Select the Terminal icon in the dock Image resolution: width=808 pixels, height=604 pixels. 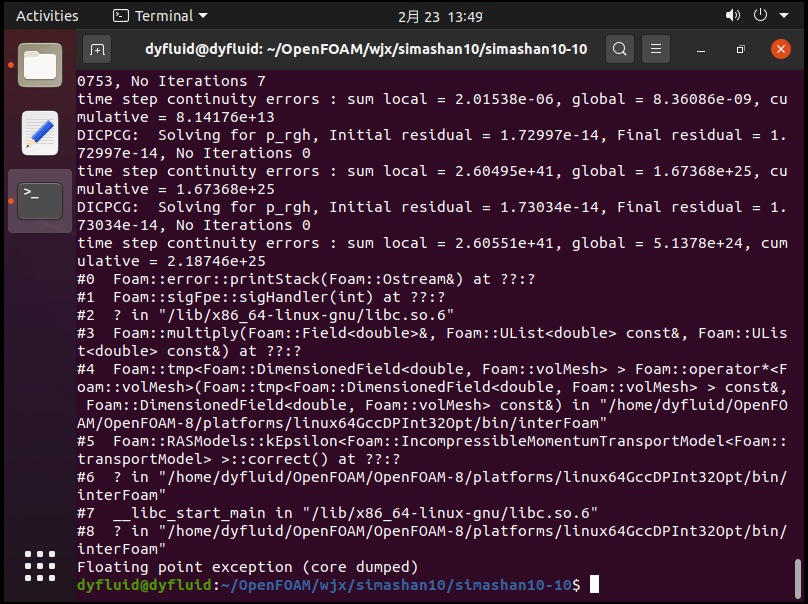click(x=40, y=201)
